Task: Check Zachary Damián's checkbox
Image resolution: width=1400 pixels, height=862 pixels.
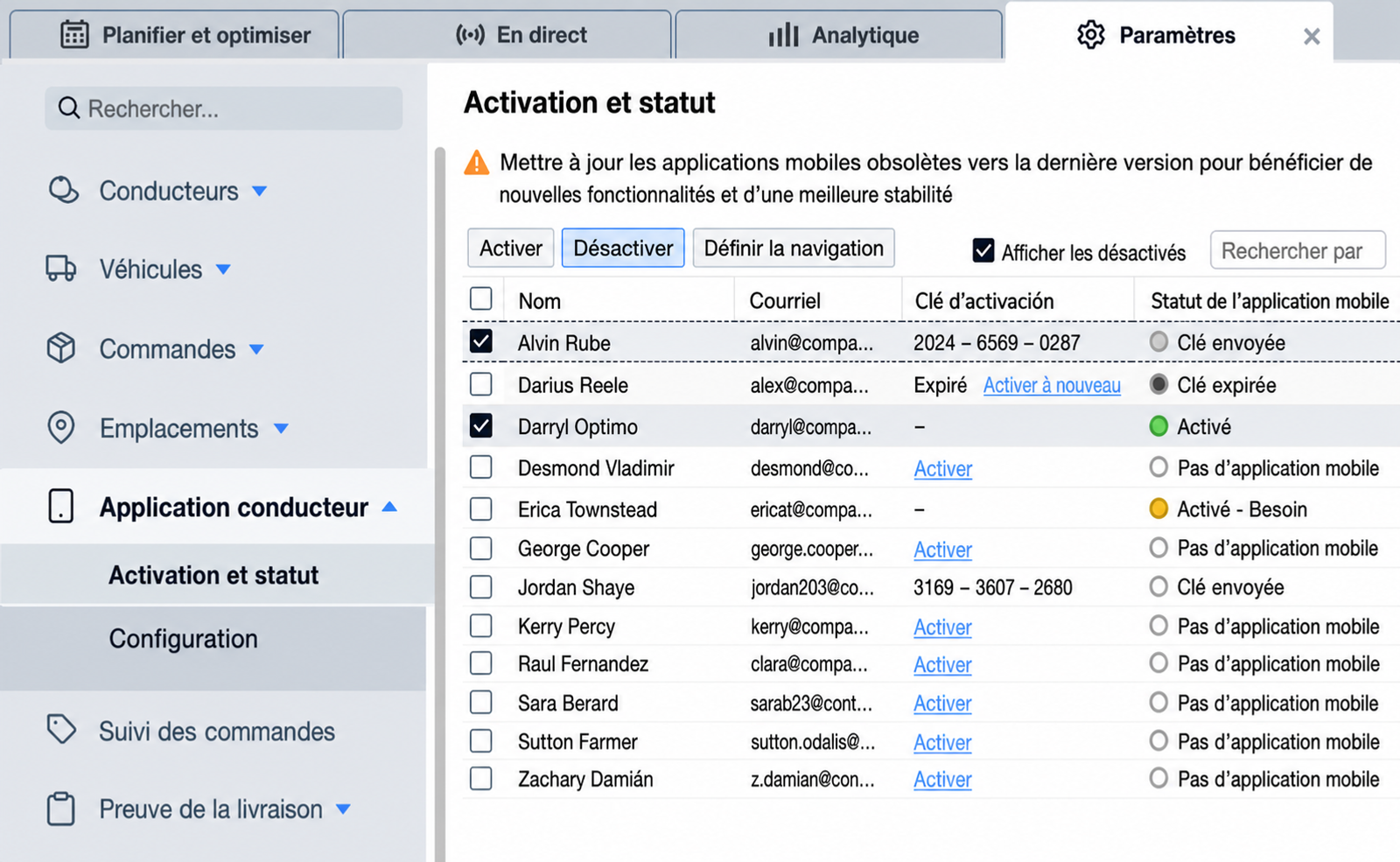Action: tap(481, 778)
